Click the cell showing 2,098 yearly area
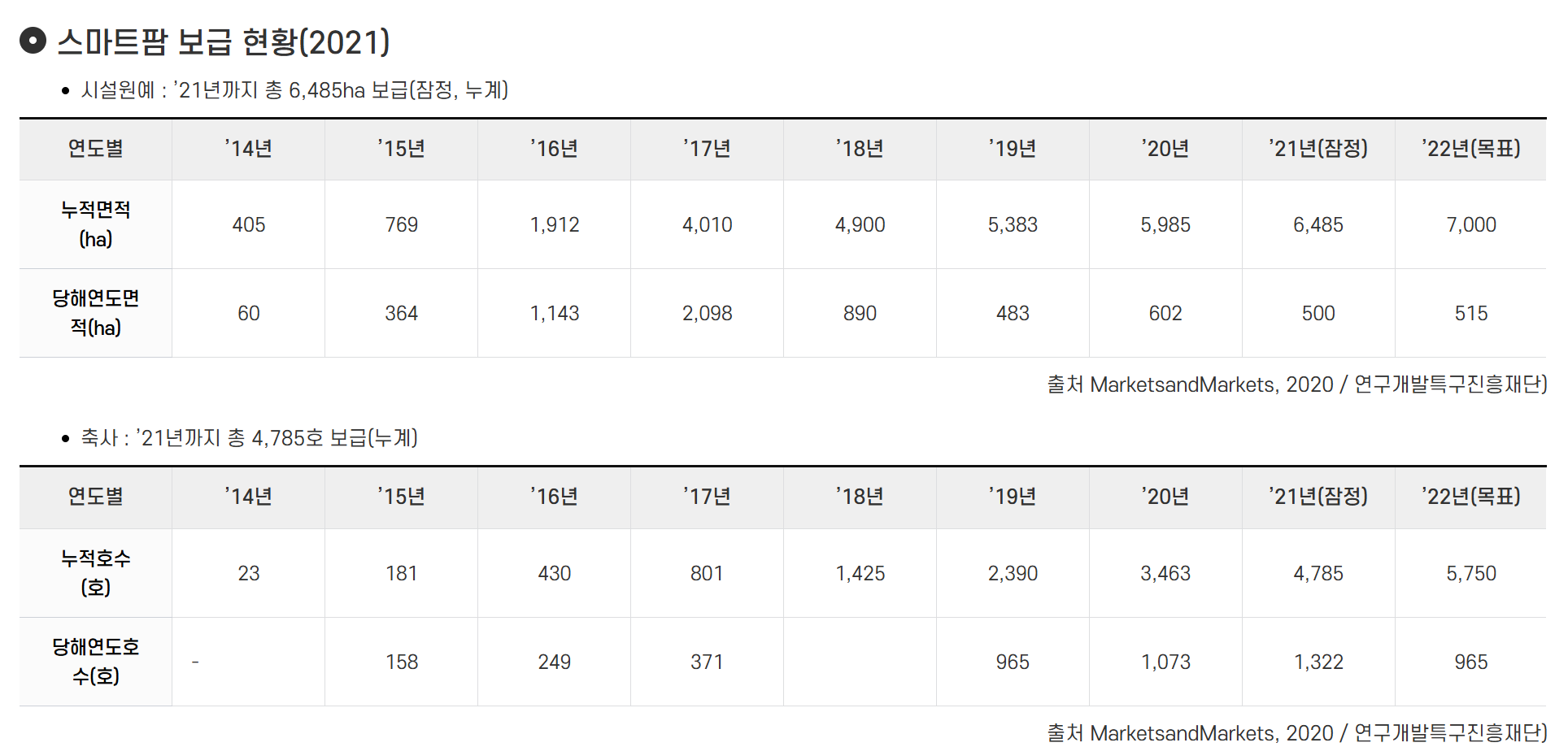This screenshot has height=747, width=1568. coord(707,313)
